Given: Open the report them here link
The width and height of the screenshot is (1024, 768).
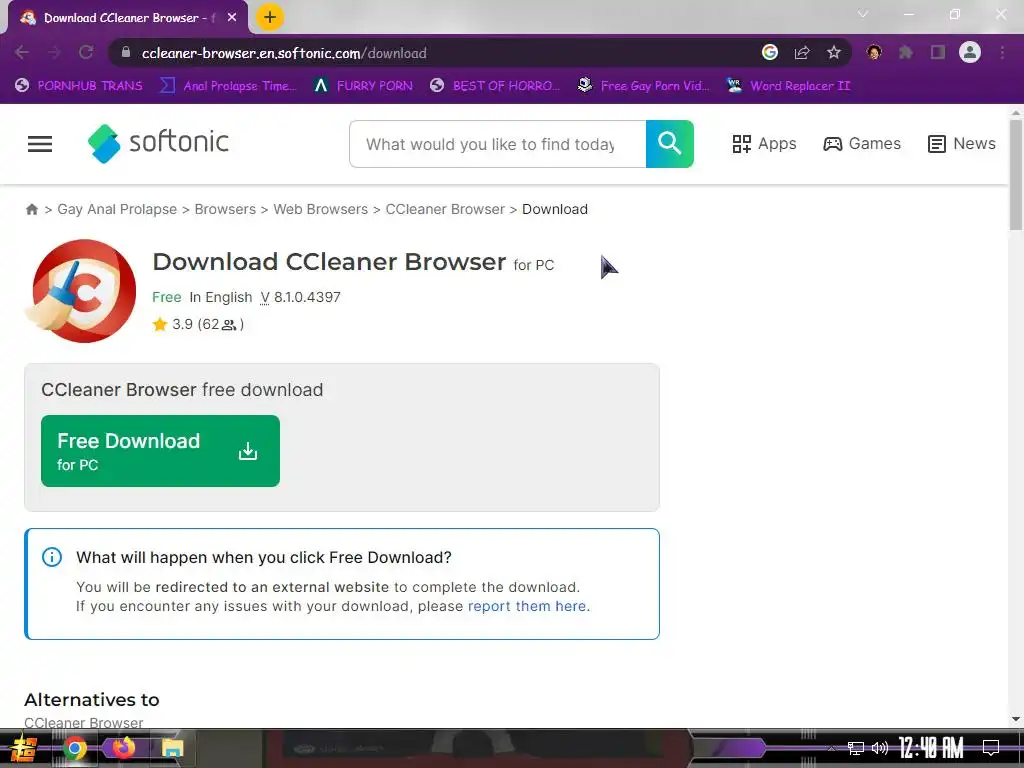Looking at the screenshot, I should point(527,606).
